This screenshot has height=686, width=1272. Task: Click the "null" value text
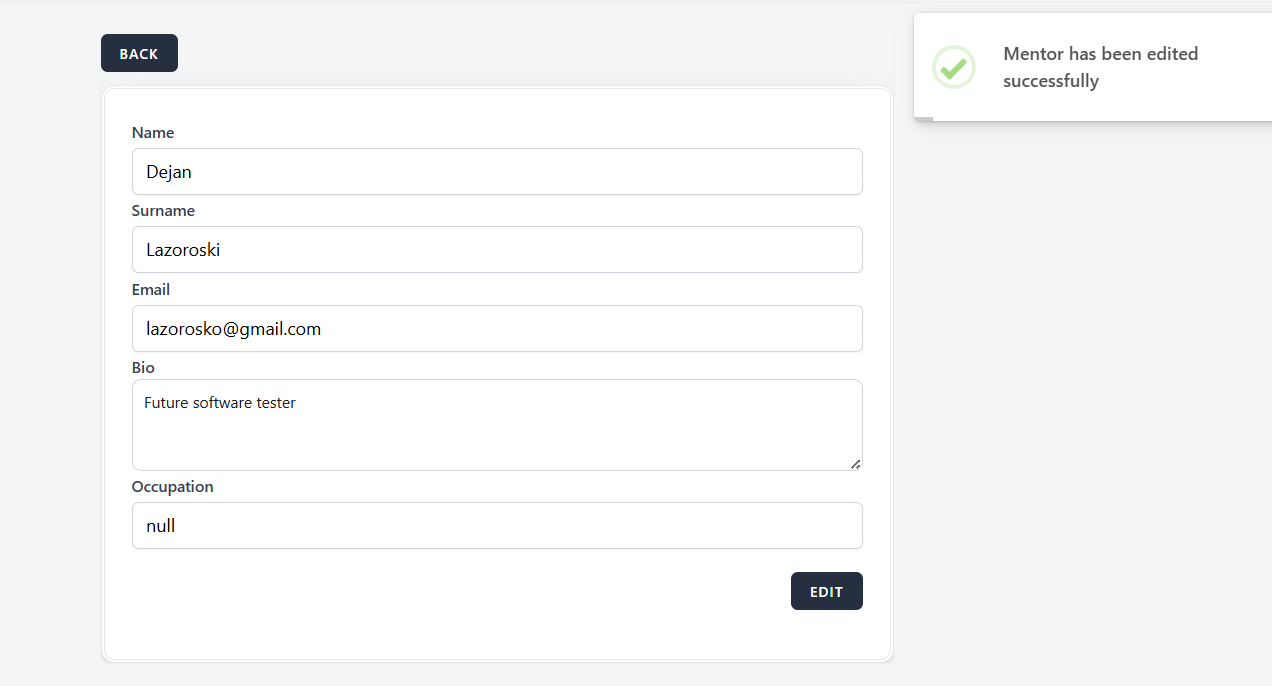161,526
